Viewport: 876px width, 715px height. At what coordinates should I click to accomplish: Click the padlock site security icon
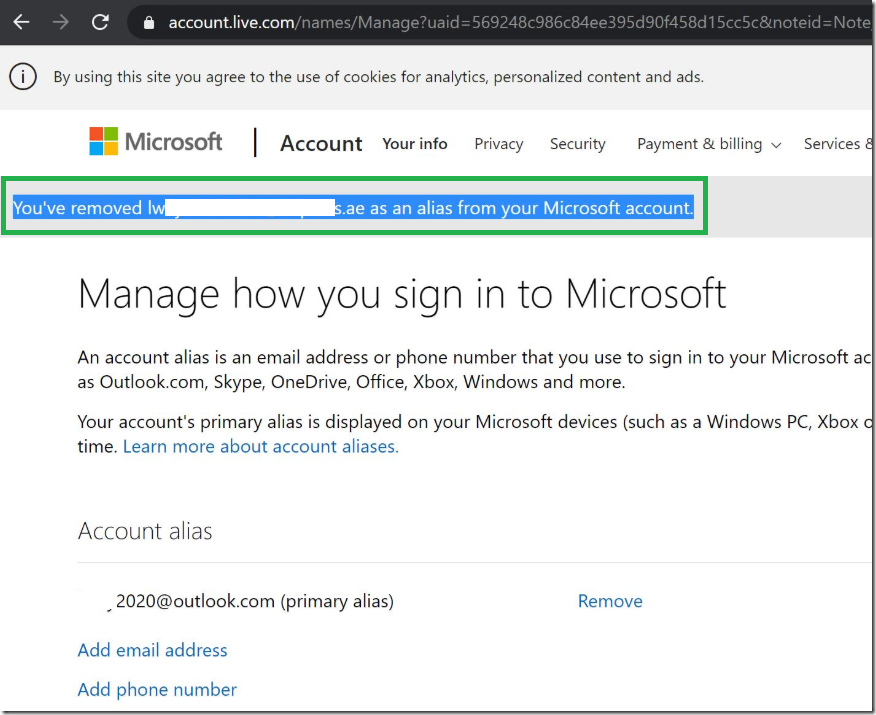point(149,22)
